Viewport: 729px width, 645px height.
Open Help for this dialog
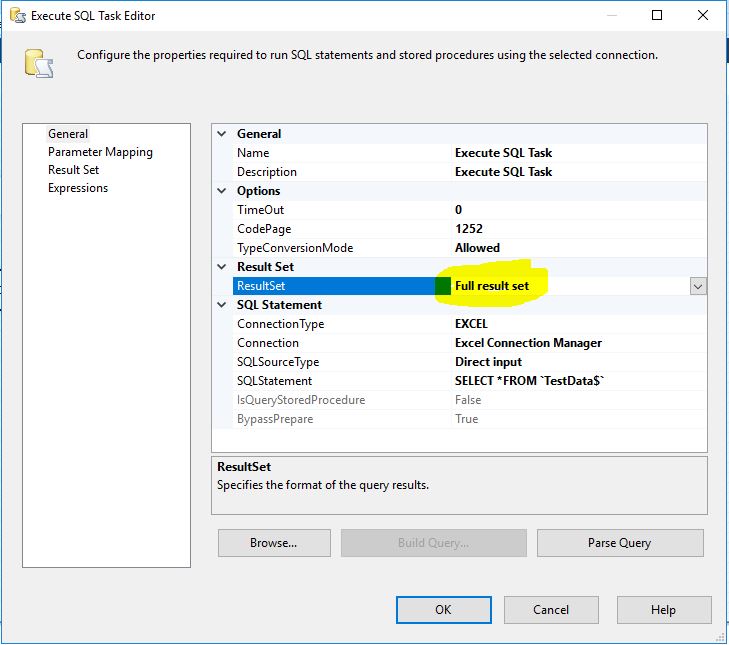point(663,609)
